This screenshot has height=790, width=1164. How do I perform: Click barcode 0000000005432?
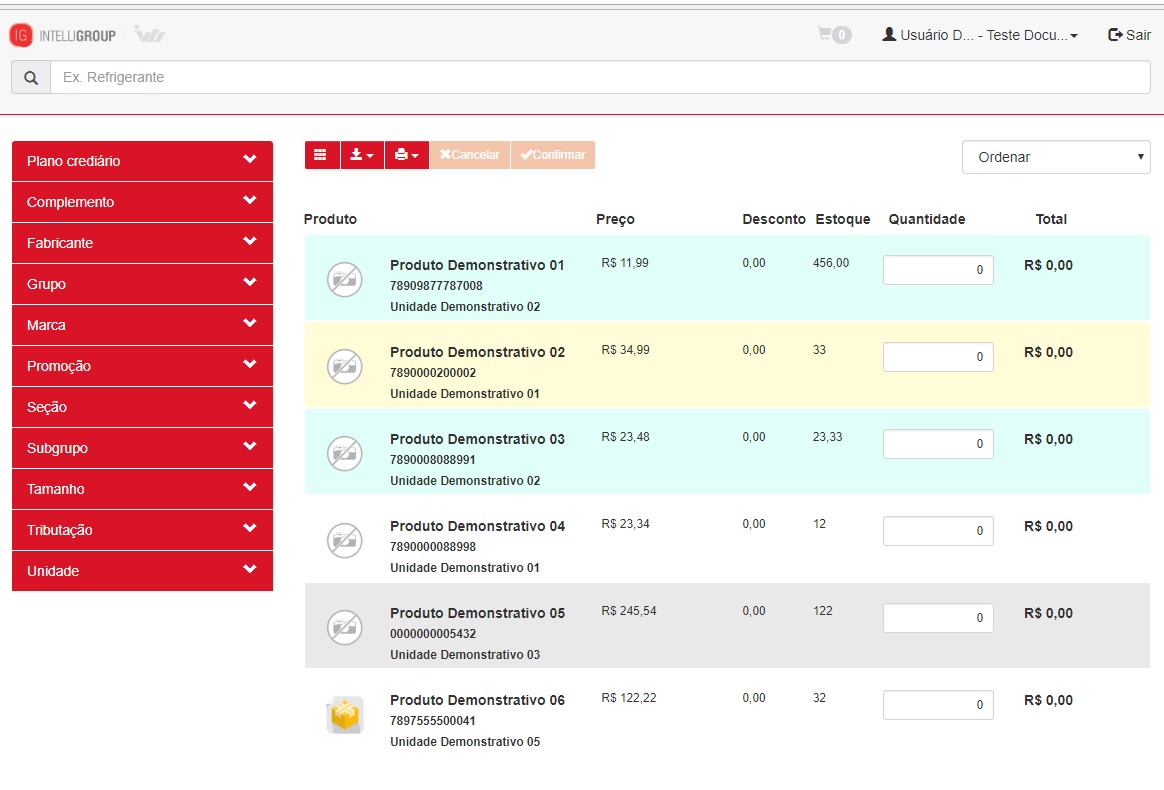[433, 634]
